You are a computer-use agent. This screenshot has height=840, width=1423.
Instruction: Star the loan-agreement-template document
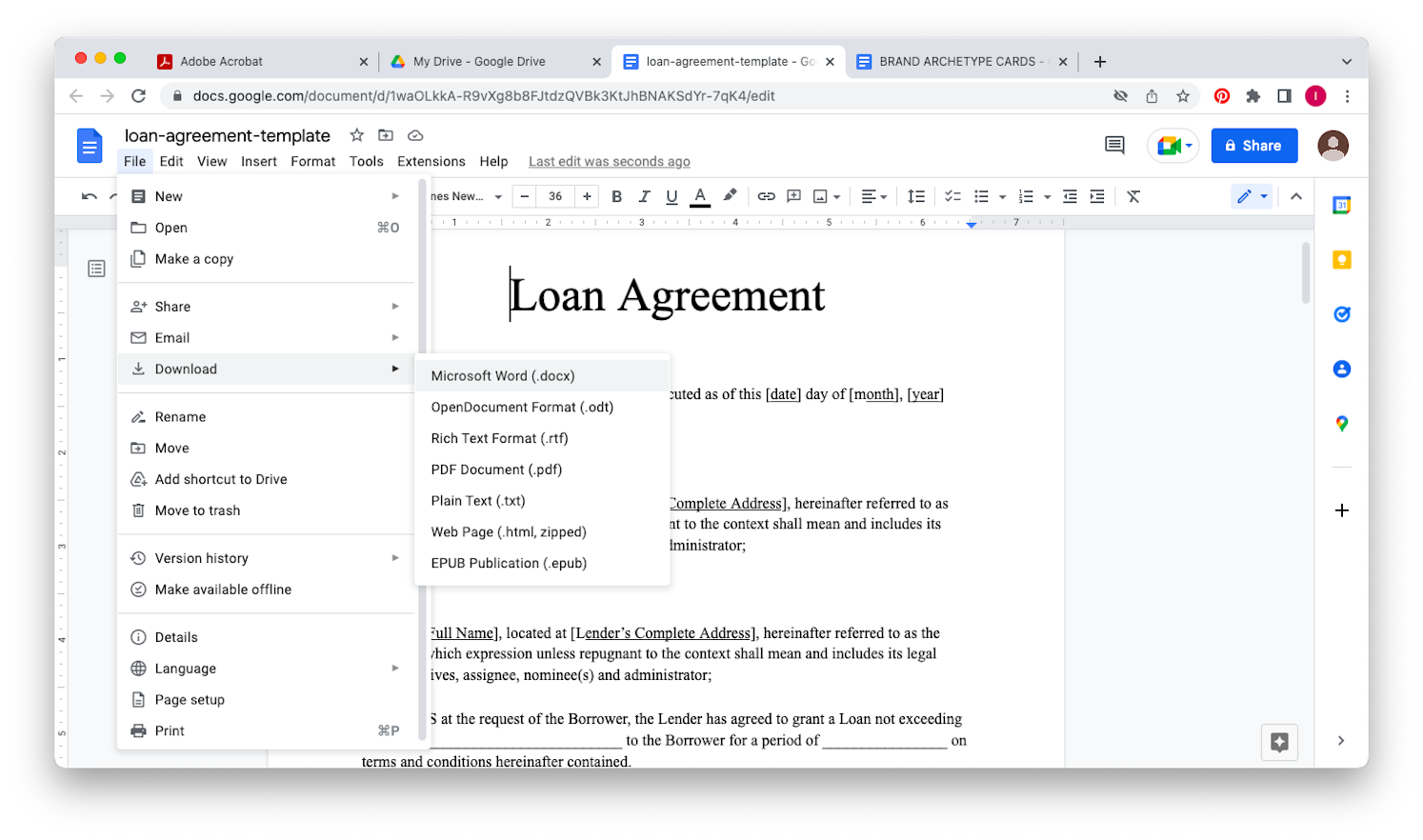click(357, 135)
